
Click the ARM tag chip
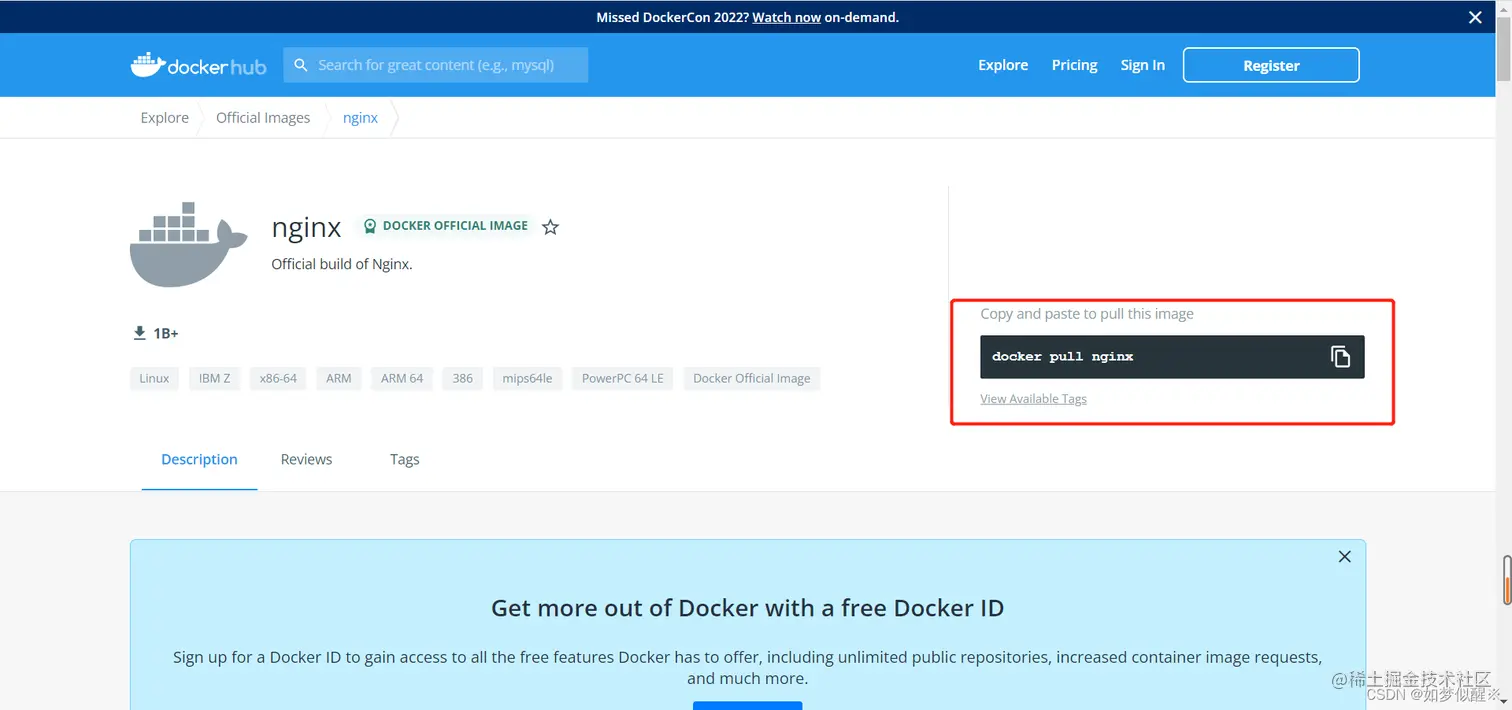[339, 379]
